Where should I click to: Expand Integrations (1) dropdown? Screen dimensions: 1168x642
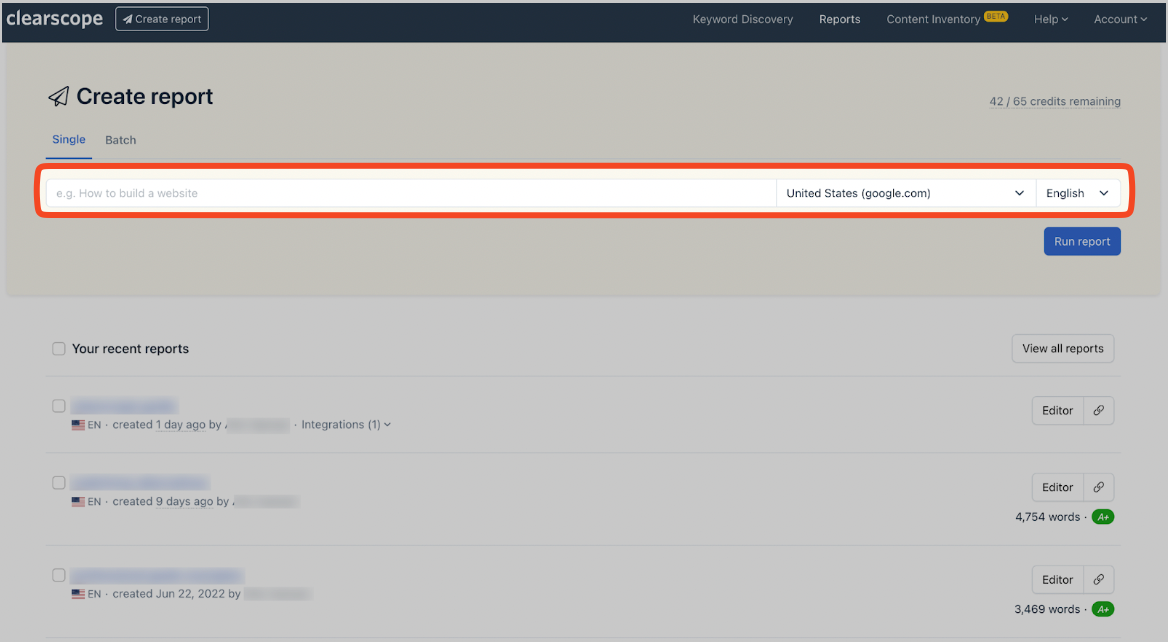click(346, 425)
